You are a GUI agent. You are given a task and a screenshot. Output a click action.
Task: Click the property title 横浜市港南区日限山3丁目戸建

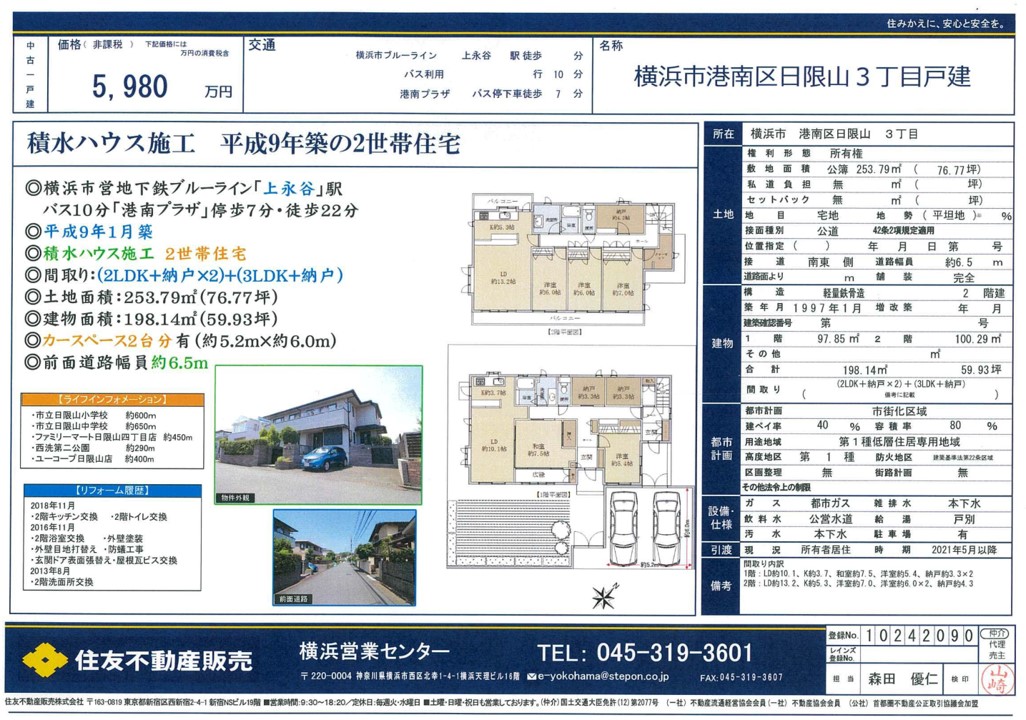click(x=802, y=78)
